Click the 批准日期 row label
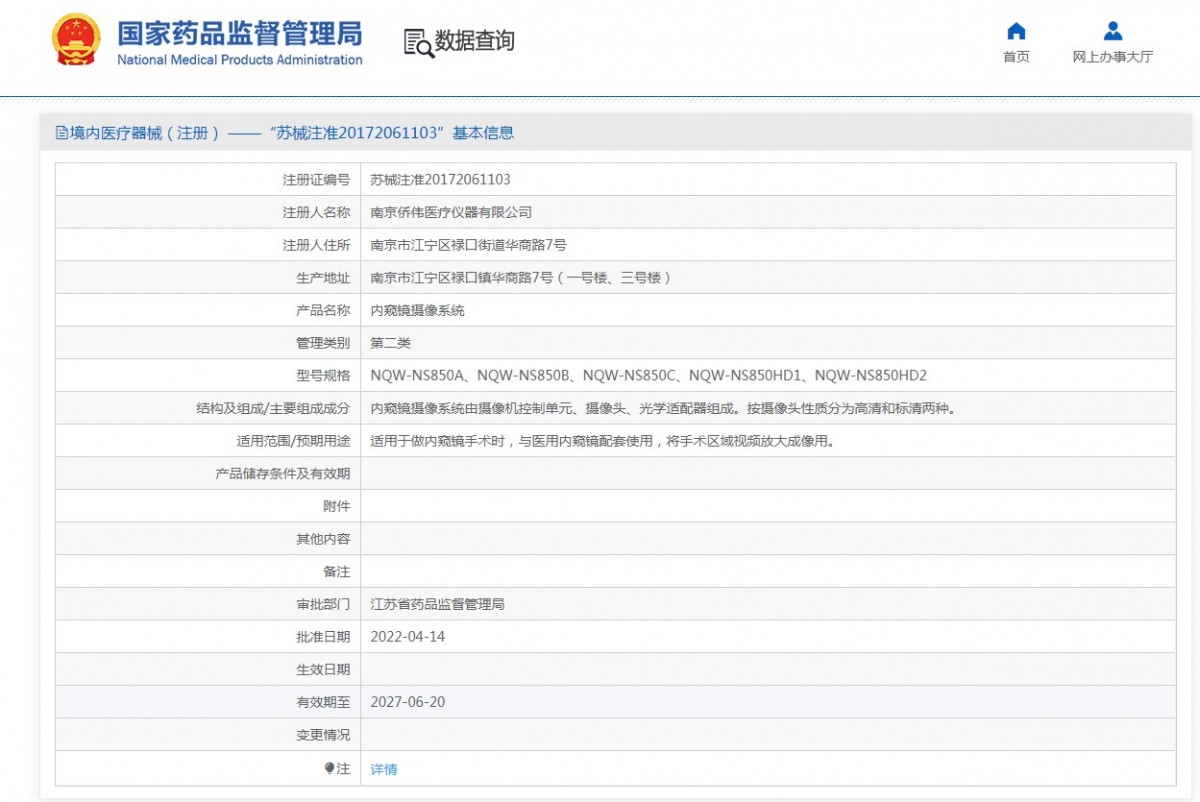1200x802 pixels. click(x=323, y=637)
